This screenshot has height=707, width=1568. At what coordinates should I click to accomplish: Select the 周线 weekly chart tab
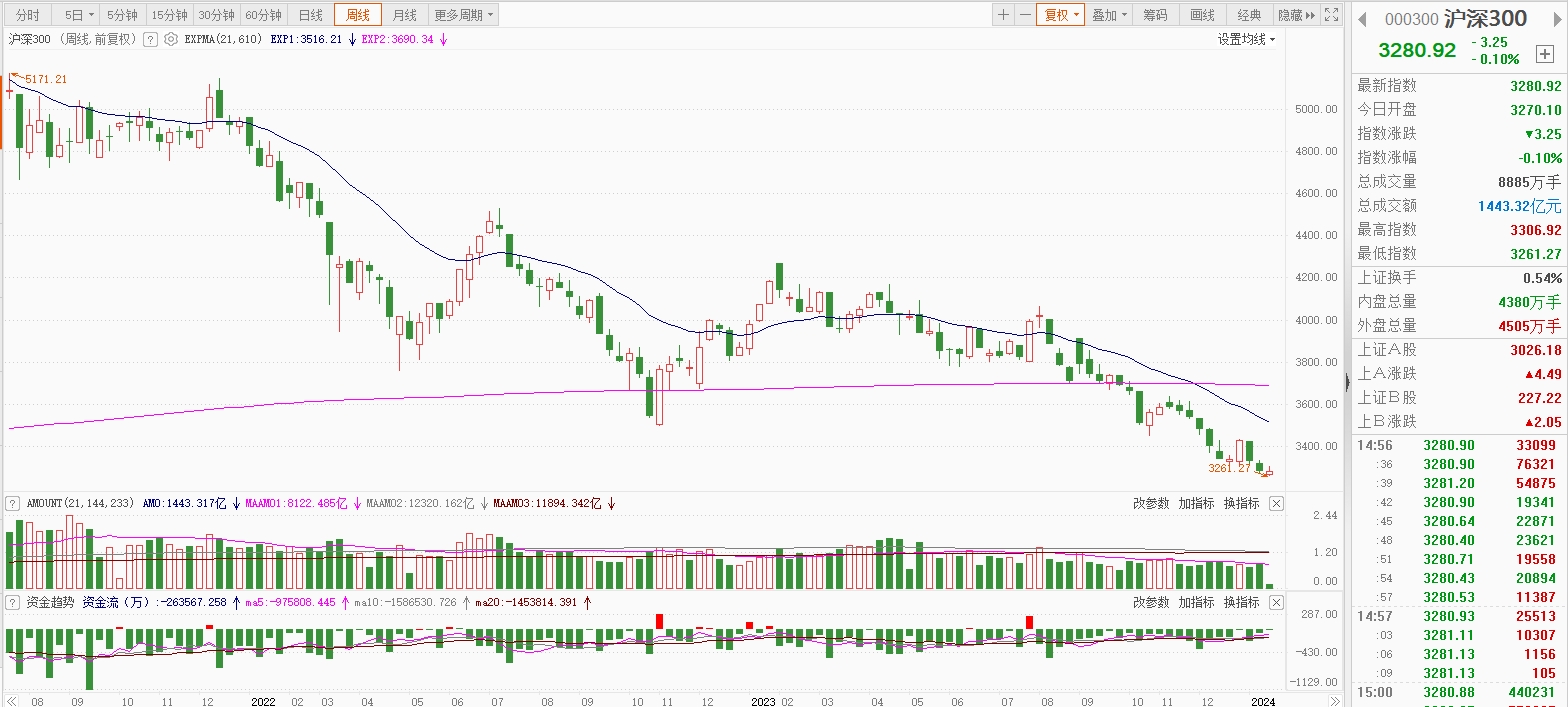click(358, 15)
